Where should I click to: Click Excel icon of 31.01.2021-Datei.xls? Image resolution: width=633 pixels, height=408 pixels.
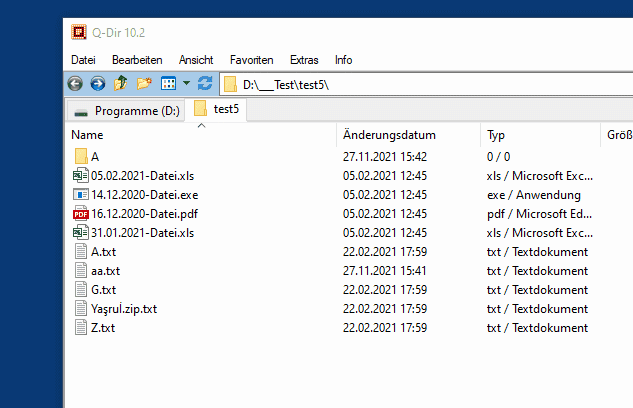[x=81, y=232]
